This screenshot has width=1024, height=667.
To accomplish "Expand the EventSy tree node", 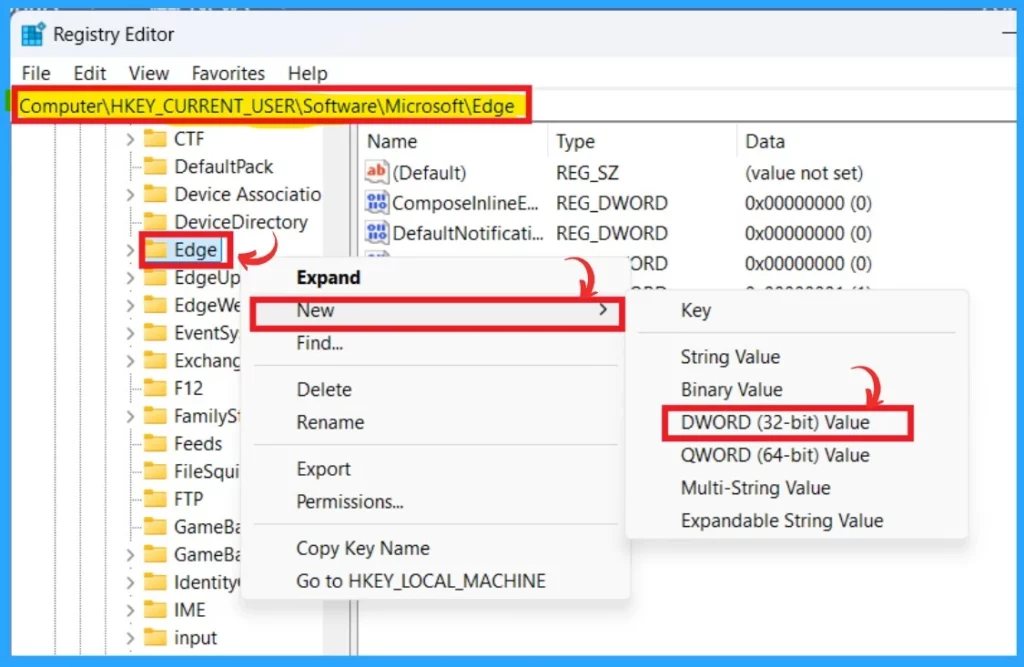I will pyautogui.click(x=130, y=333).
